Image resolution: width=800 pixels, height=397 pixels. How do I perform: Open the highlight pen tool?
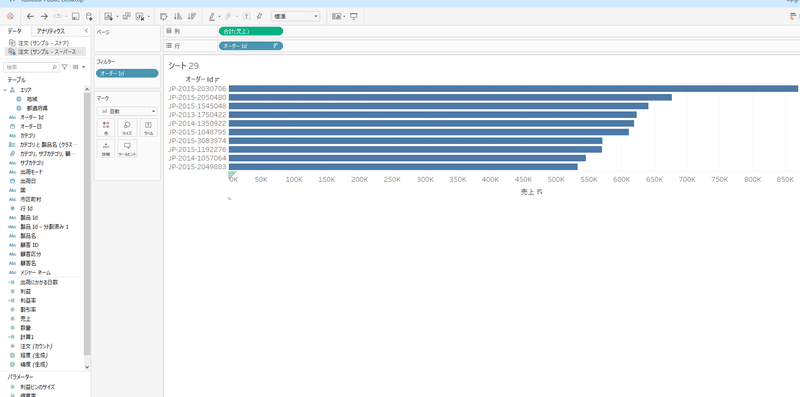point(212,16)
